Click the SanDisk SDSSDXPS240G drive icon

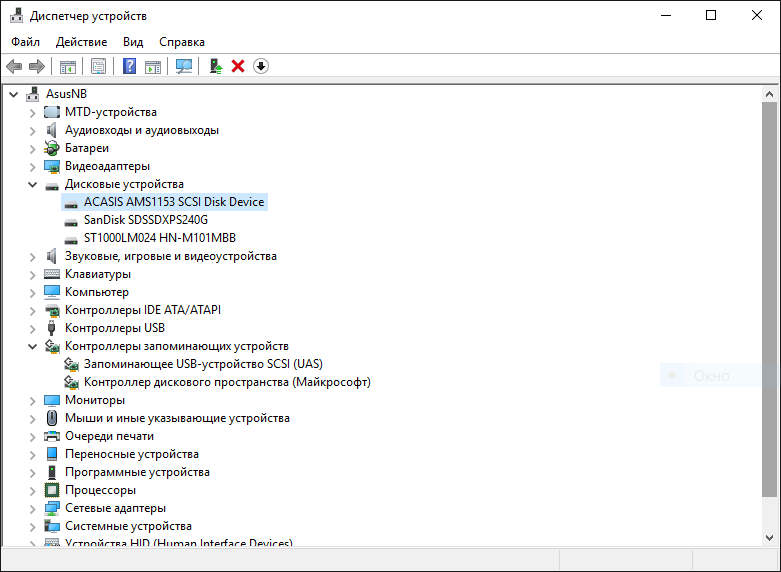pyautogui.click(x=71, y=222)
